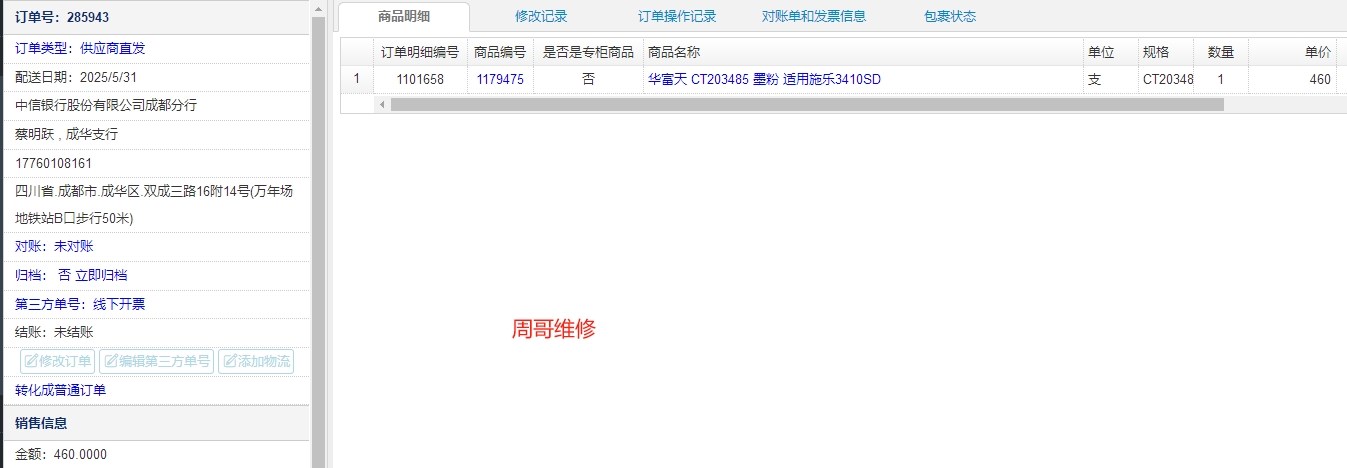Viewport: 1347px width, 468px height.
Task: Switch to the 商品明细 tab
Action: [404, 16]
